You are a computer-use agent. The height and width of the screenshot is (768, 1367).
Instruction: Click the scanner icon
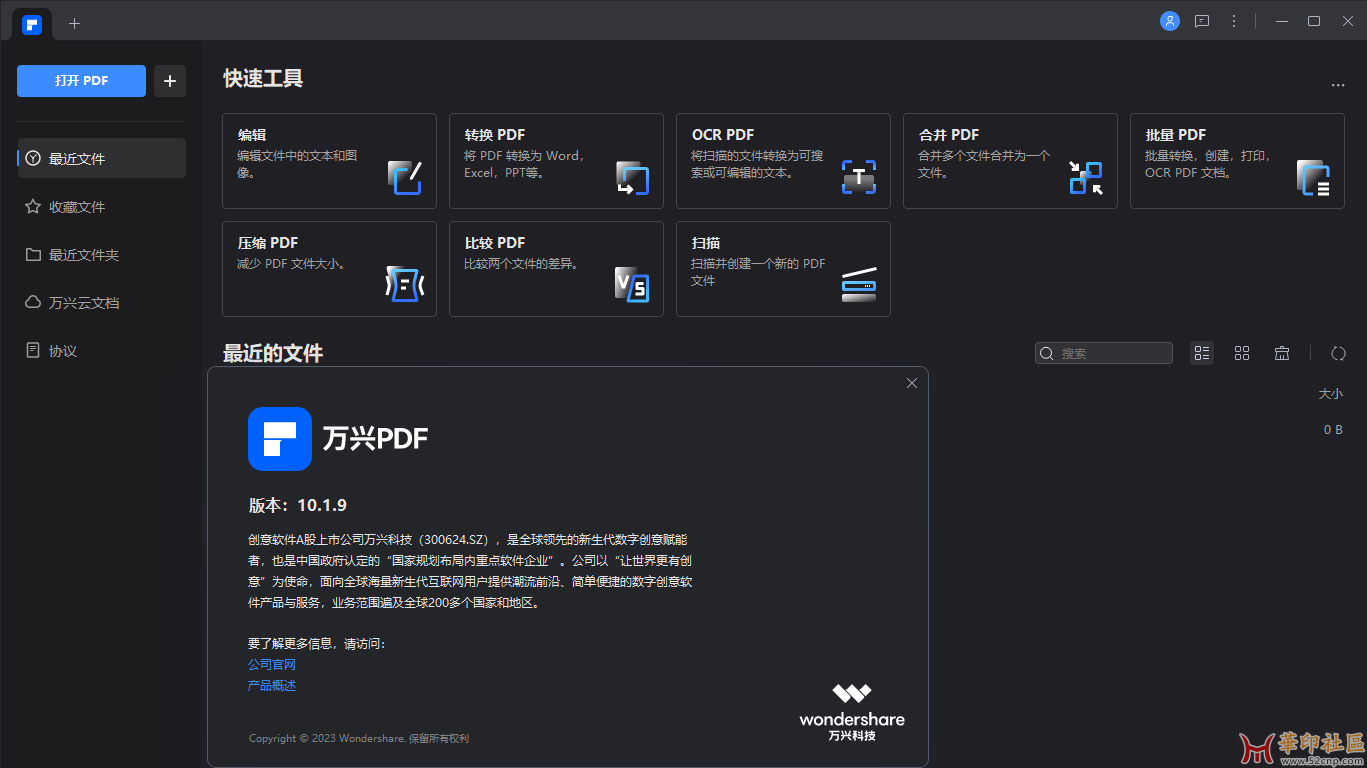859,285
